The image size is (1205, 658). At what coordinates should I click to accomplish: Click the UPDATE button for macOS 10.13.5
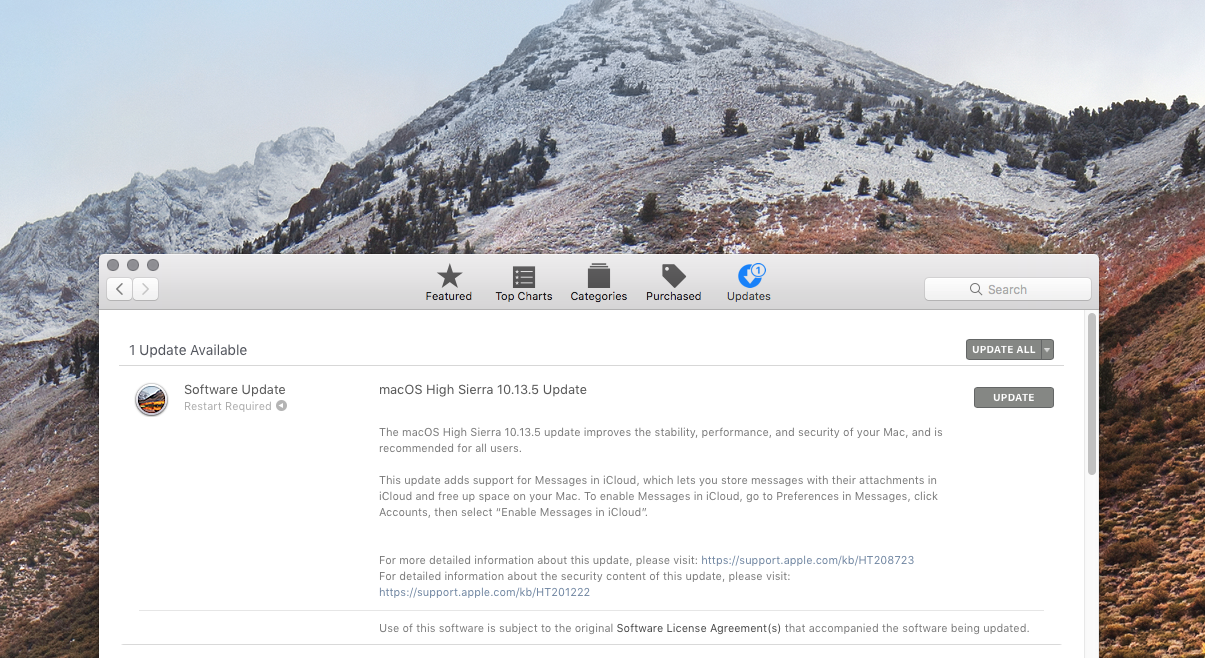click(1014, 397)
